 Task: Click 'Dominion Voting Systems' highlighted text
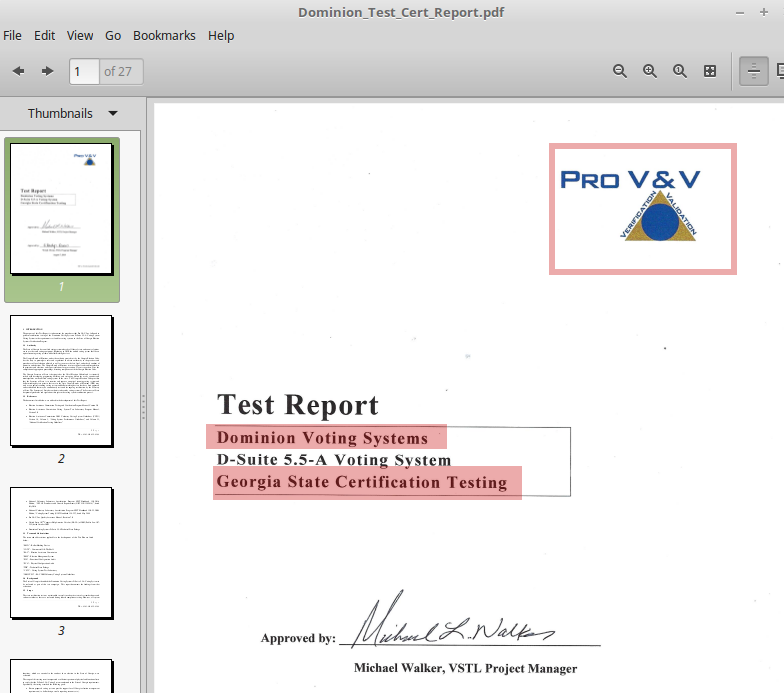click(322, 438)
